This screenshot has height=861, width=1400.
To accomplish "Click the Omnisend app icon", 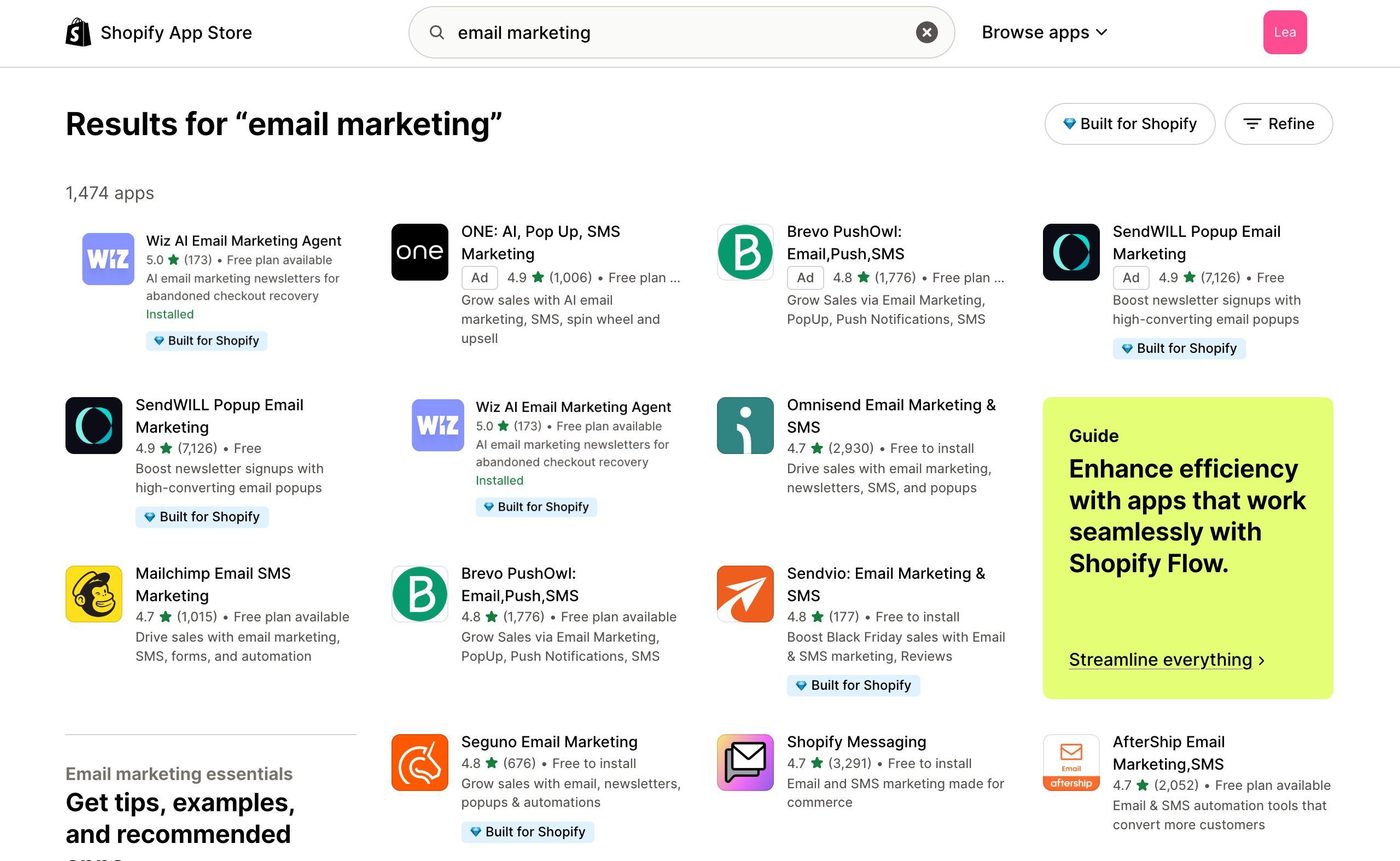I will 745,426.
